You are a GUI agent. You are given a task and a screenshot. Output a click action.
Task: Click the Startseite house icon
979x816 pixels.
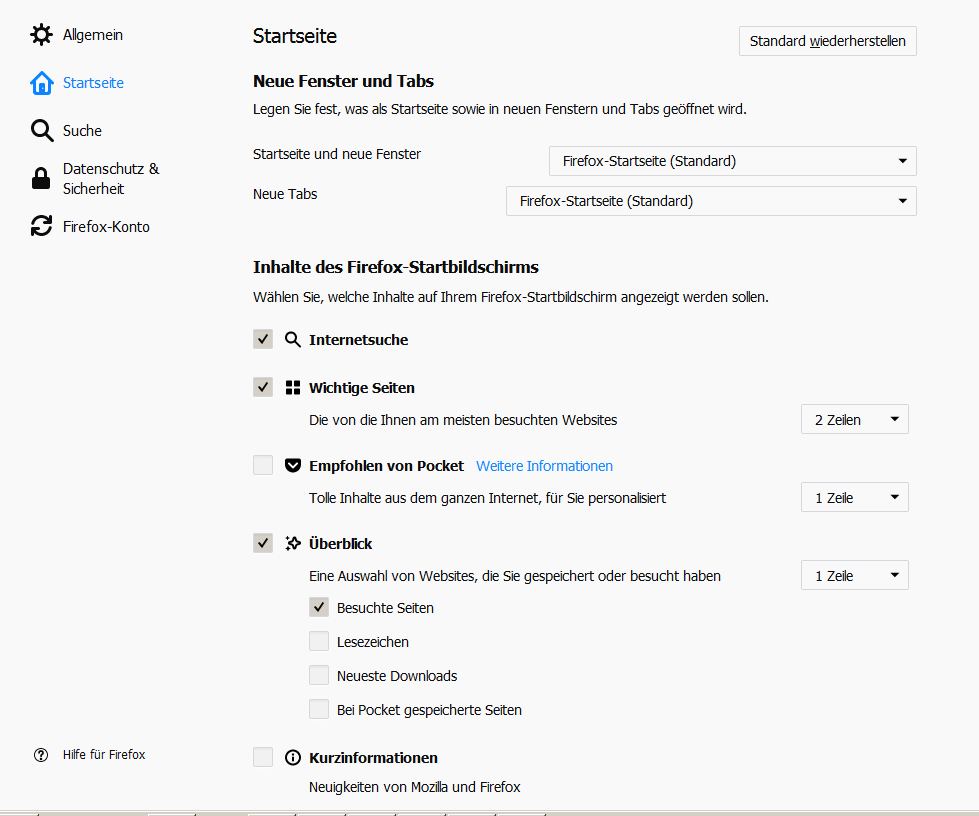click(x=41, y=83)
